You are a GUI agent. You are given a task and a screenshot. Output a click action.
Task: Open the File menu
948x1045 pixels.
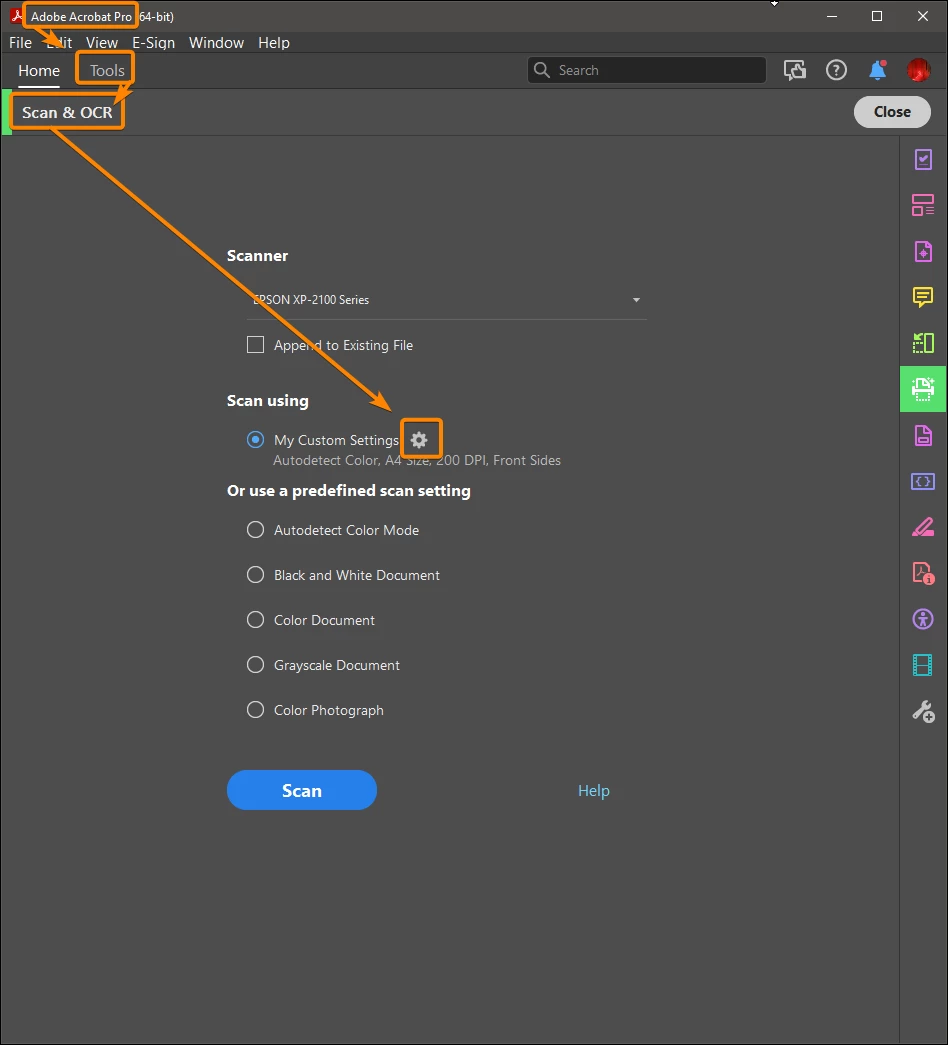tap(20, 43)
